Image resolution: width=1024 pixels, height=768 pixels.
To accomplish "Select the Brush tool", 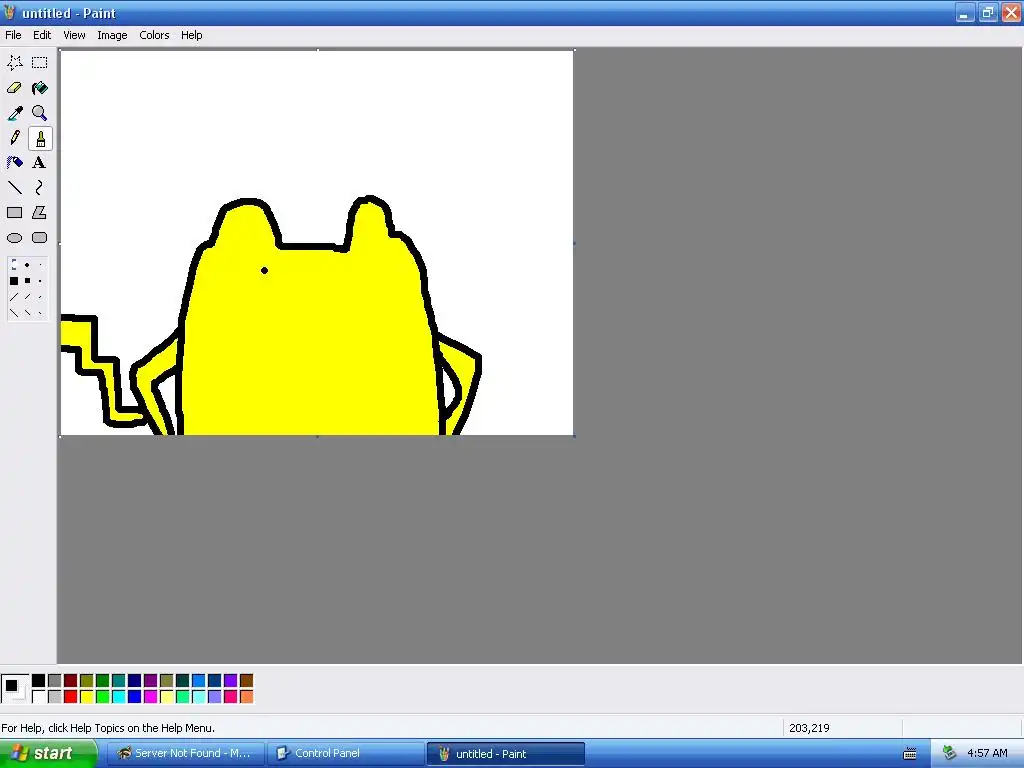I will [40, 138].
